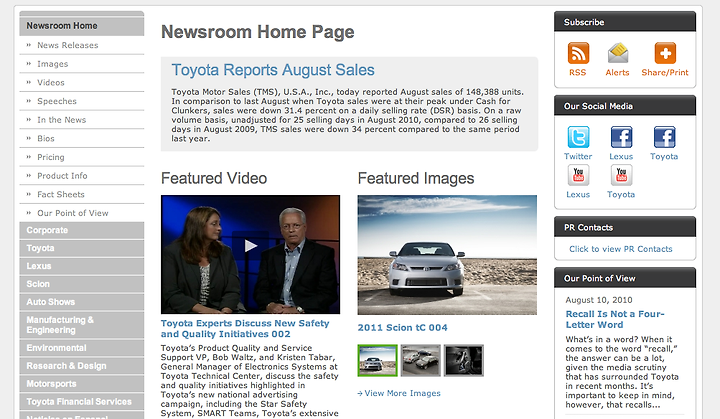Viewport: 720px width, 419px height.
Task: Select the third dark featured image thumbnail
Action: (x=464, y=361)
